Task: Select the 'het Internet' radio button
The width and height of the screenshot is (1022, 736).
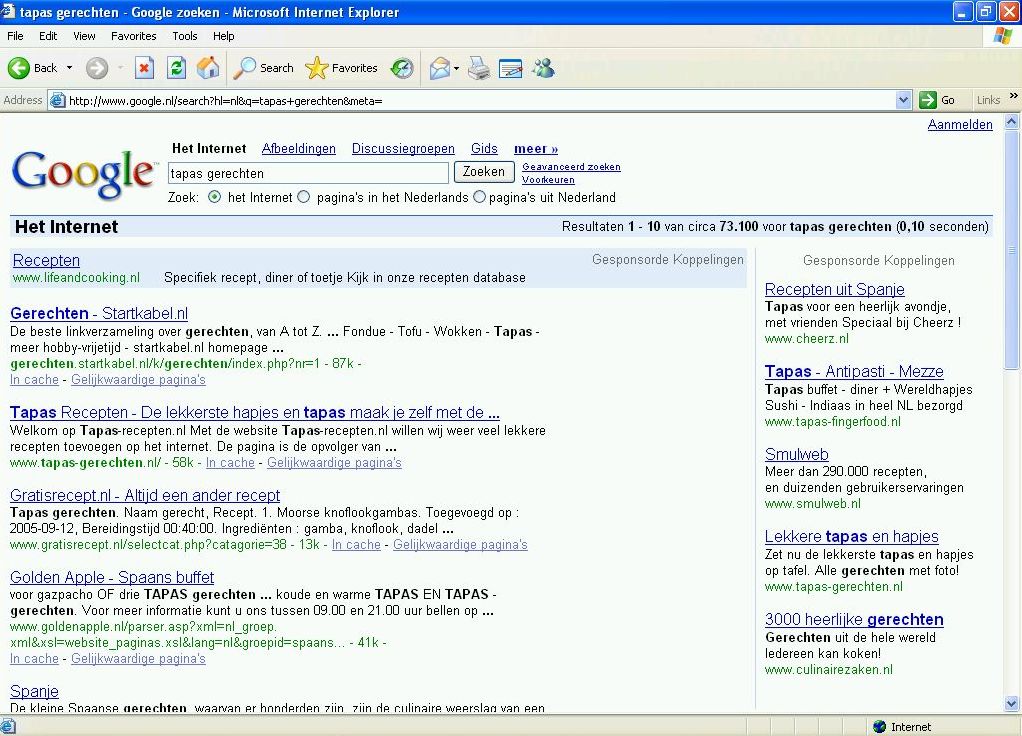Action: pyautogui.click(x=214, y=197)
